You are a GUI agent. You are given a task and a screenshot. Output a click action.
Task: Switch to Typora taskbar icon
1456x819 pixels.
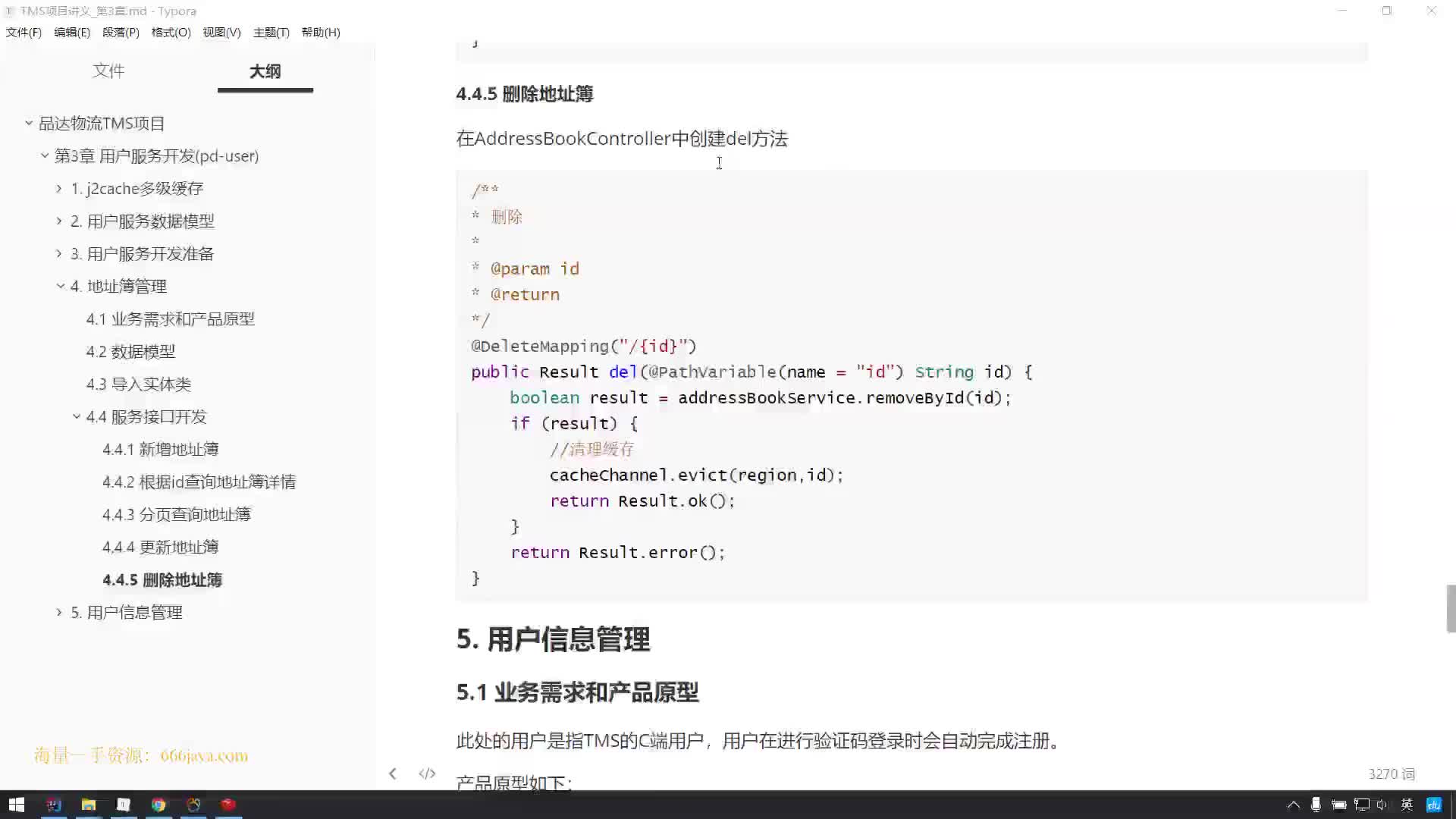pyautogui.click(x=124, y=805)
